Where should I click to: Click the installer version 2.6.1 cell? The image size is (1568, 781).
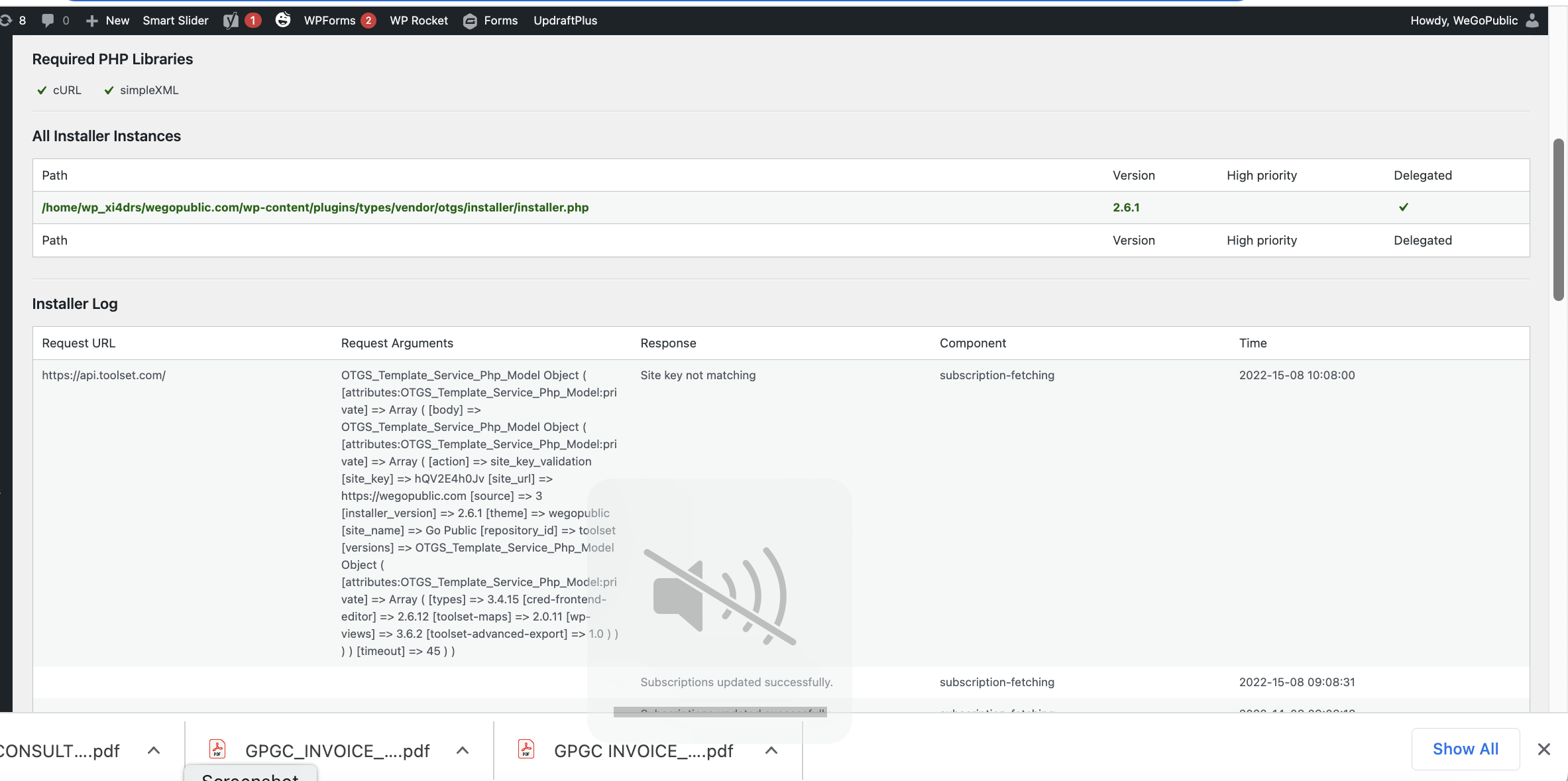click(1126, 208)
